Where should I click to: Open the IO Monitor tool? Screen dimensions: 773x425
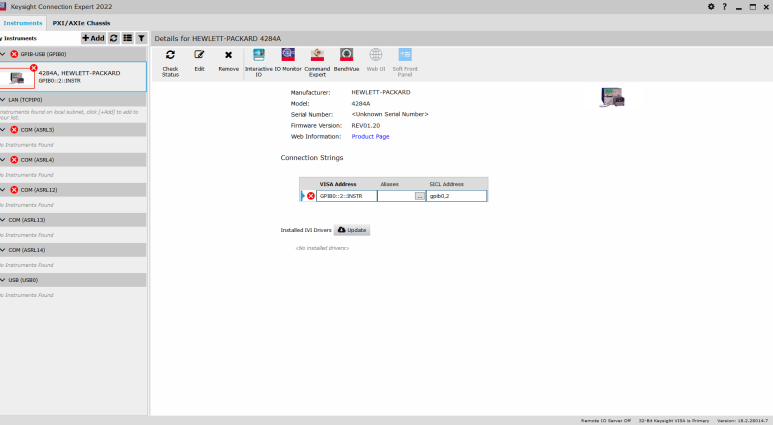pyautogui.click(x=288, y=60)
